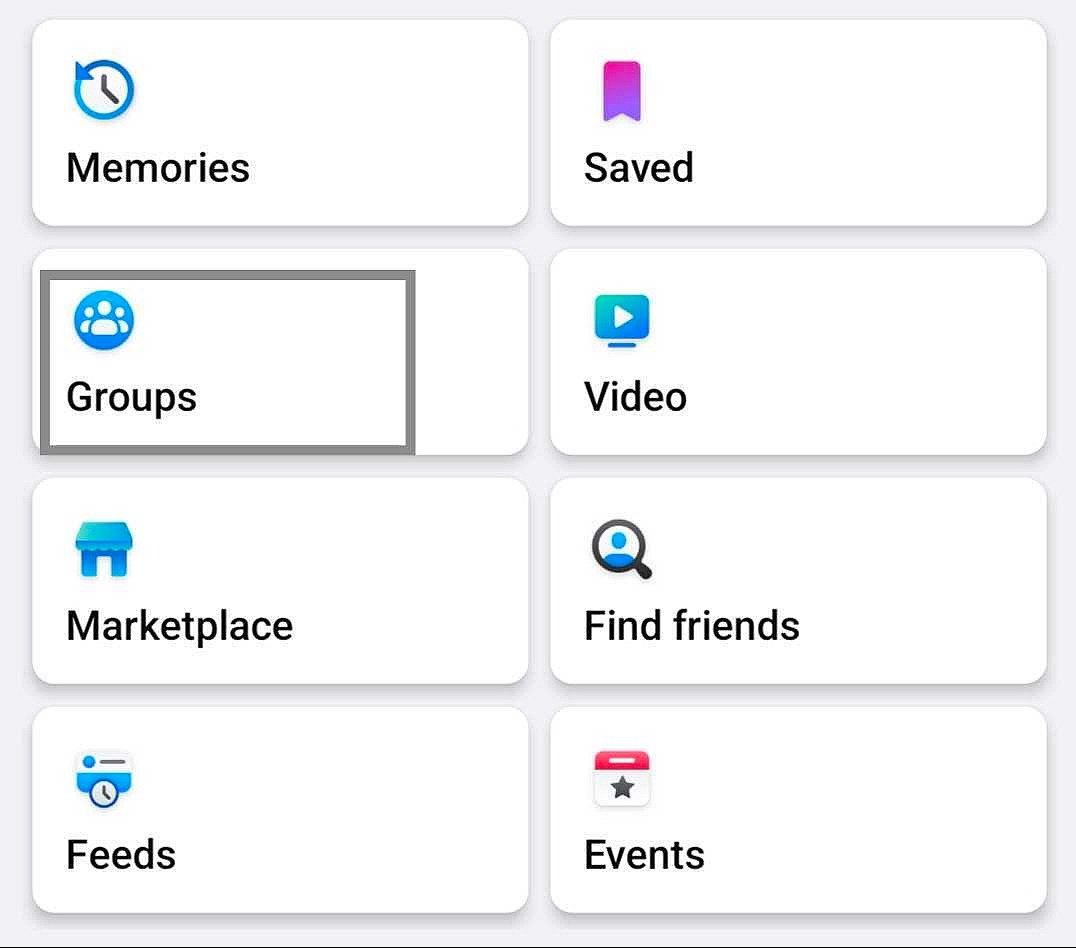This screenshot has height=948, width=1076.
Task: Select the blue Groups people icon
Action: click(x=104, y=319)
